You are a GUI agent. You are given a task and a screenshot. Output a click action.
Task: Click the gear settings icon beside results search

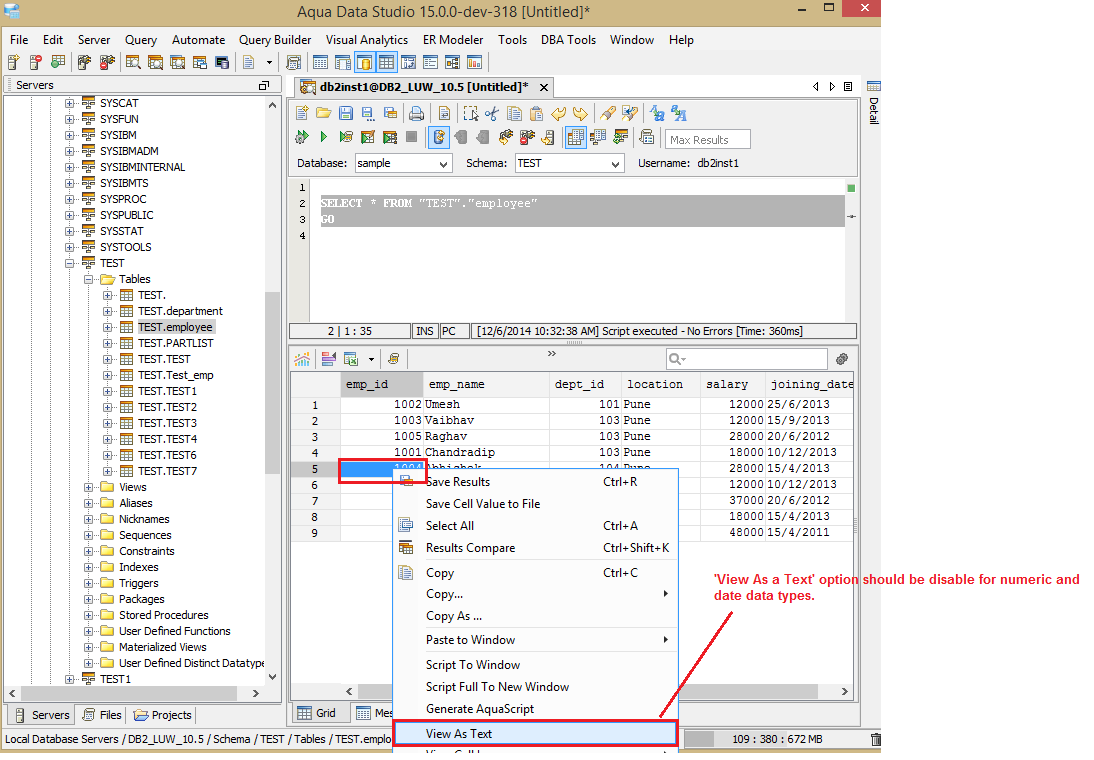842,359
